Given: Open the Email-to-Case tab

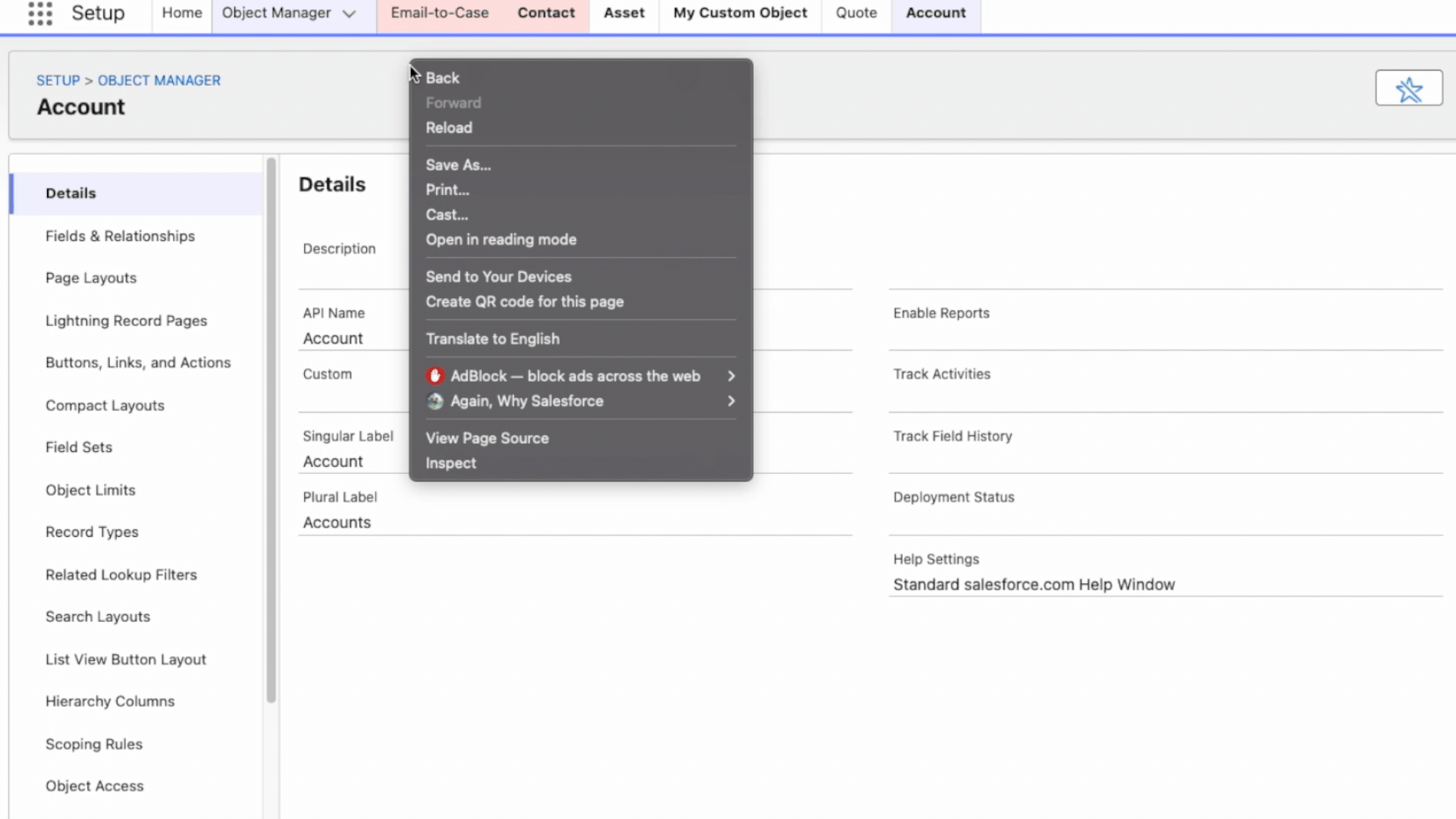Looking at the screenshot, I should click(440, 13).
